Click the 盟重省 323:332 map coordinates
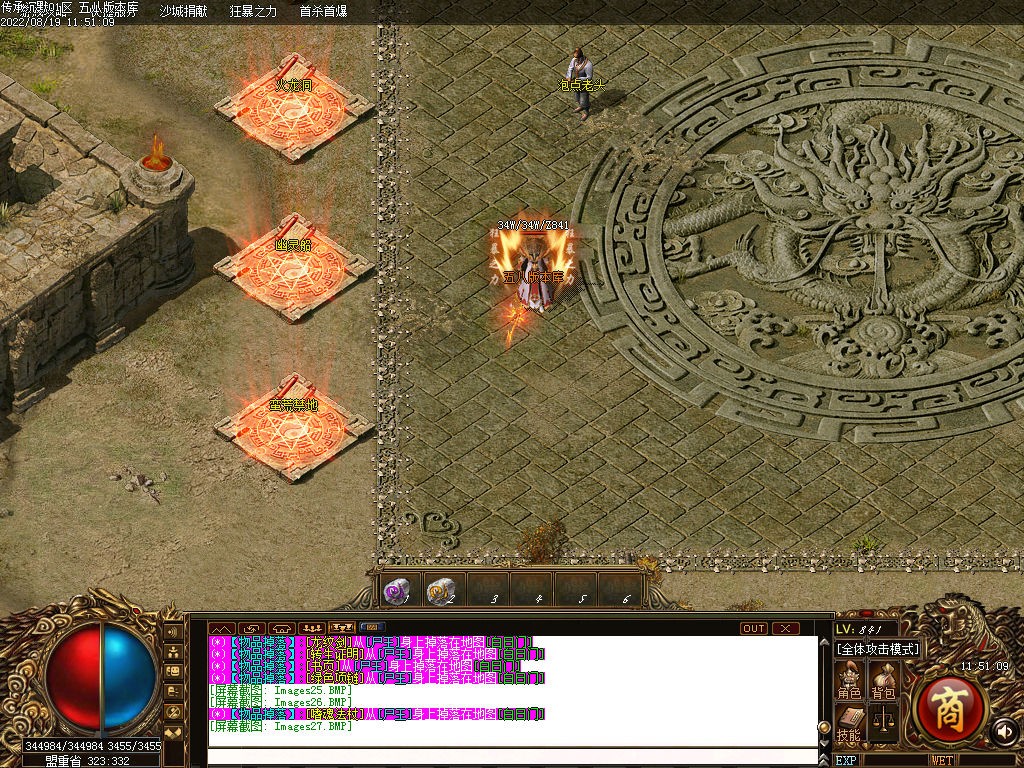The width and height of the screenshot is (1024, 768). coord(88,761)
